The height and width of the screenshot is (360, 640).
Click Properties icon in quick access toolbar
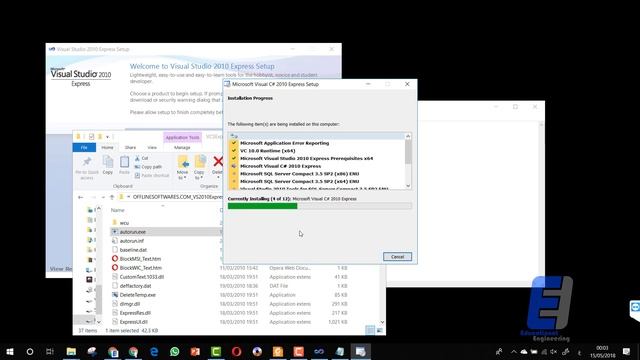click(x=91, y=137)
